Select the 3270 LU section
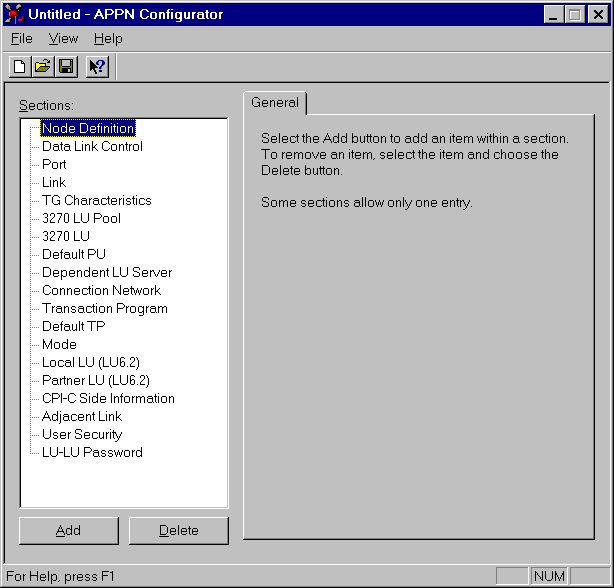 click(66, 236)
